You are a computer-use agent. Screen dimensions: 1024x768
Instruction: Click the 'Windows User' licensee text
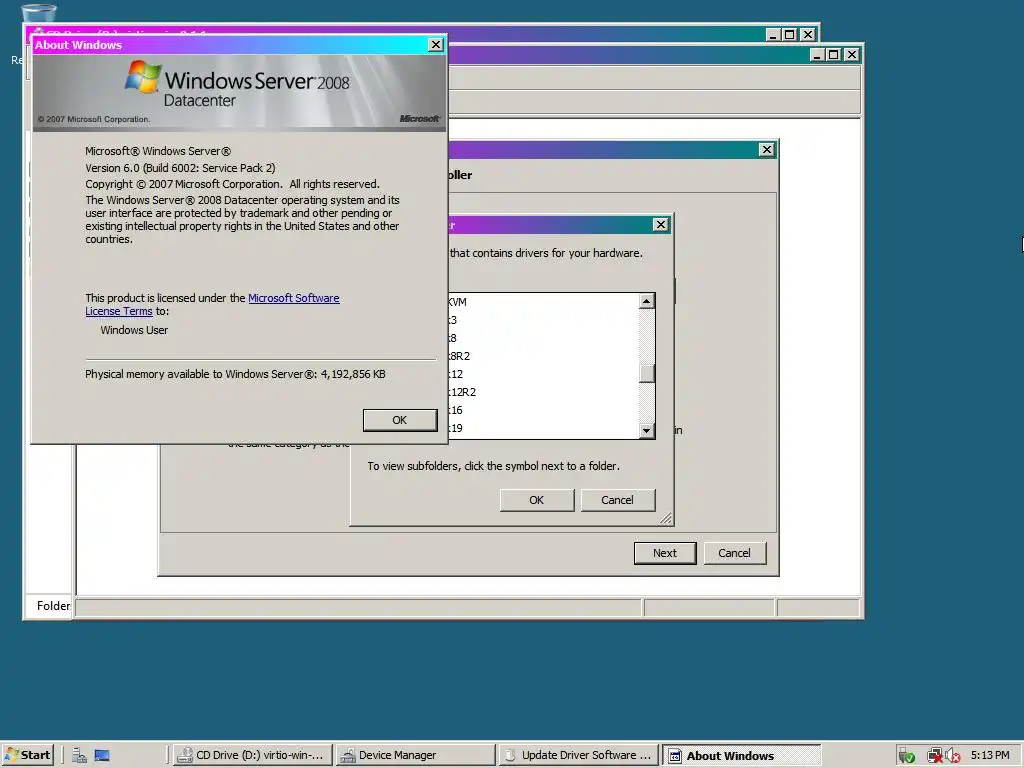coord(134,330)
